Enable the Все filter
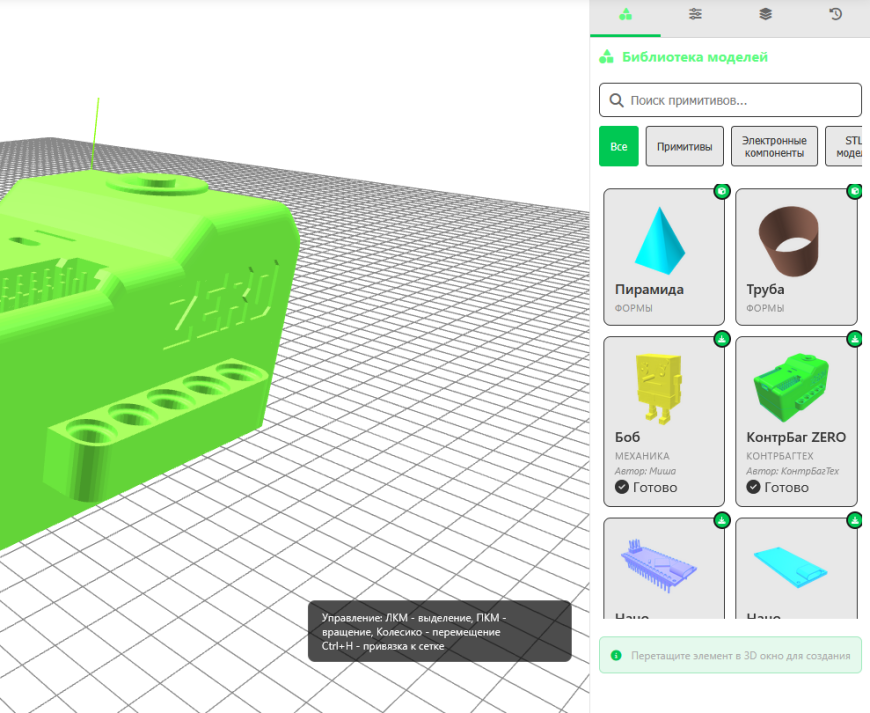The image size is (870, 713). point(618,145)
